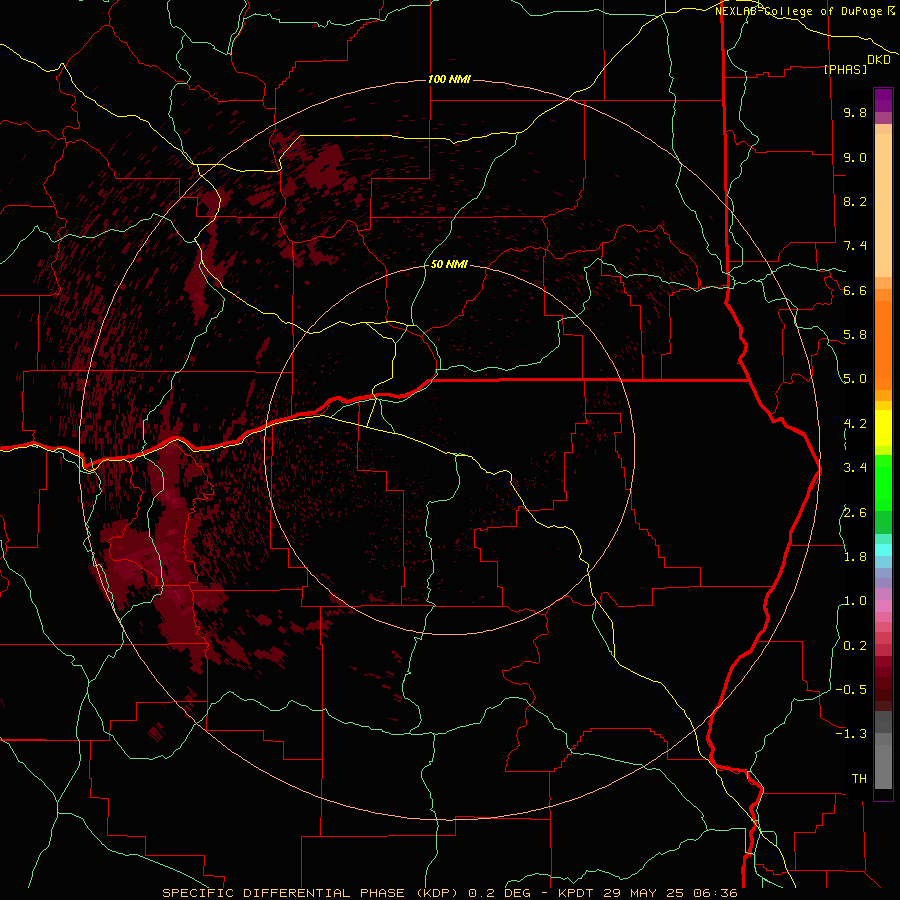Image resolution: width=900 pixels, height=900 pixels.
Task: Click the 8.2 scale value
Action: [x=855, y=201]
